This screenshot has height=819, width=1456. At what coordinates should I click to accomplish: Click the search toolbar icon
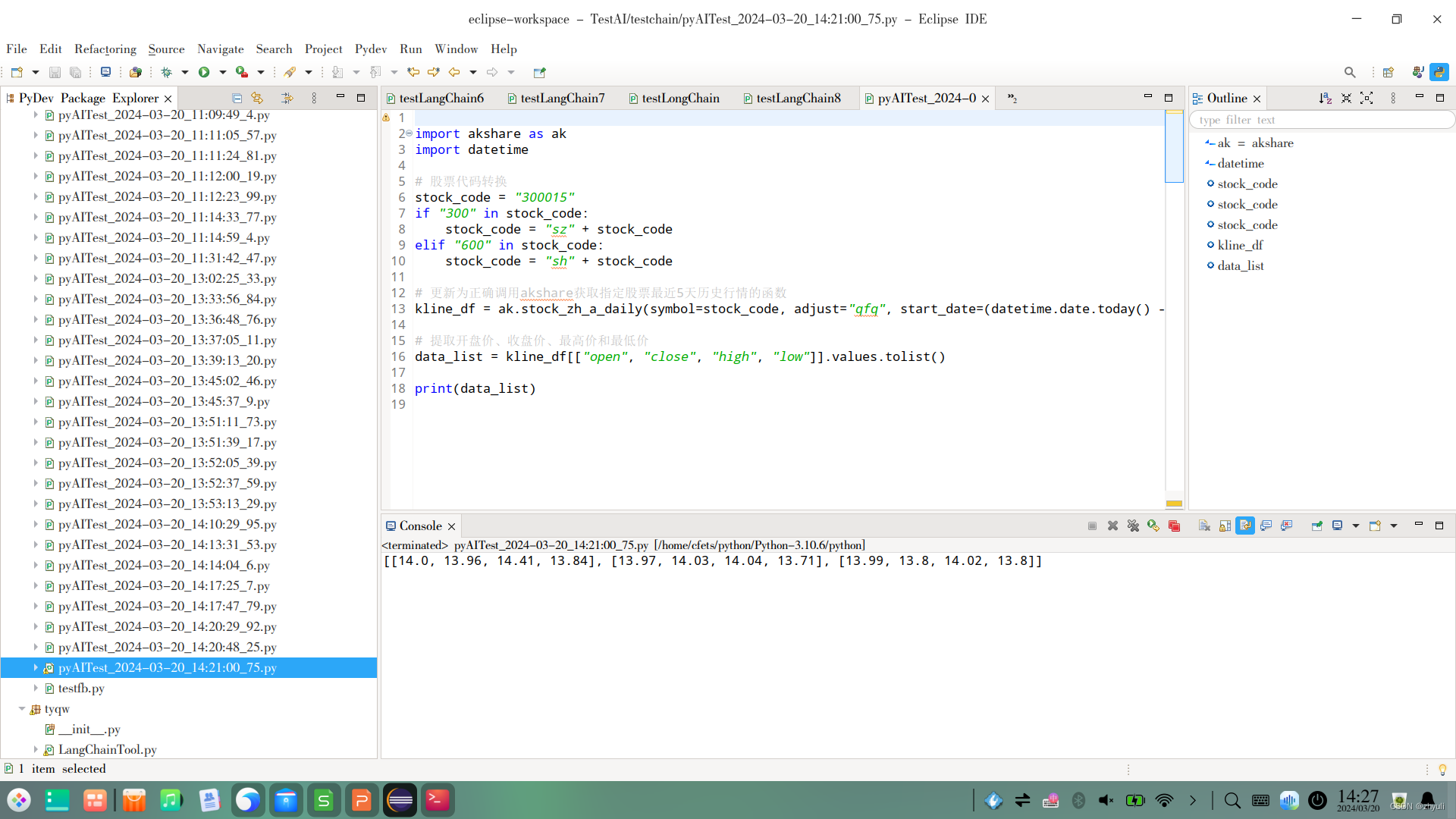1349,72
